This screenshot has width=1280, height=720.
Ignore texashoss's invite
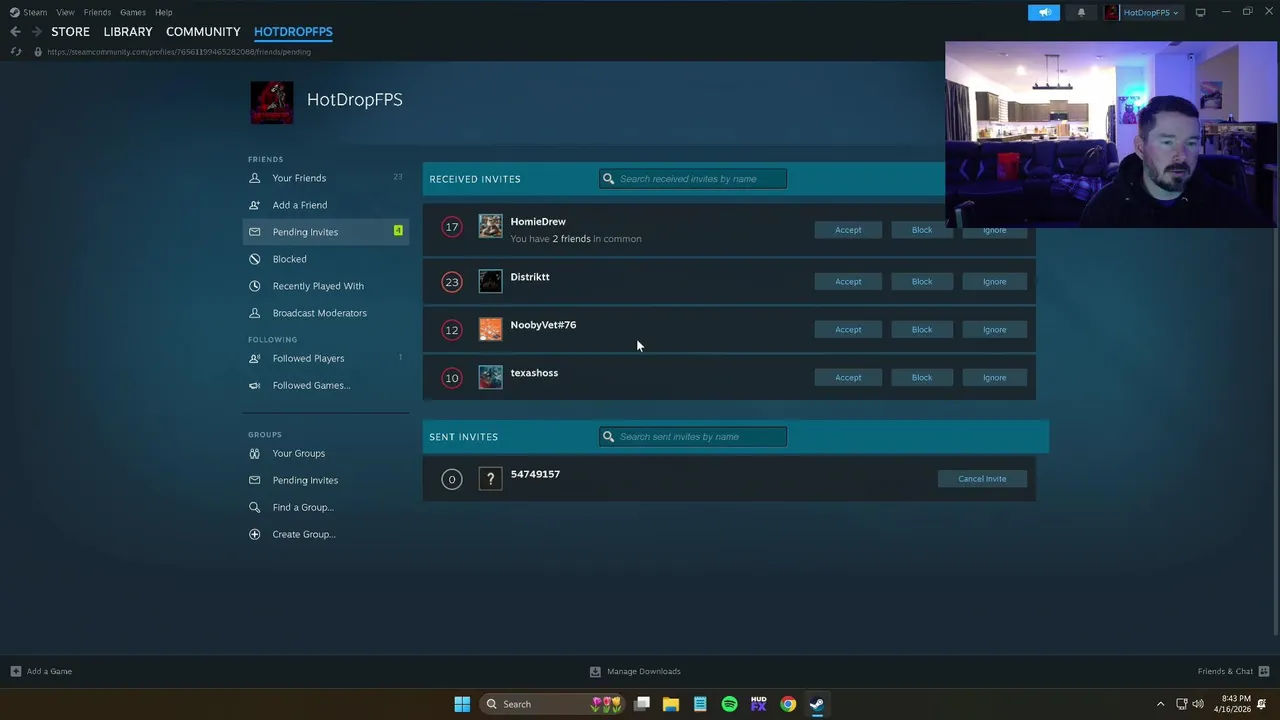[x=994, y=378]
